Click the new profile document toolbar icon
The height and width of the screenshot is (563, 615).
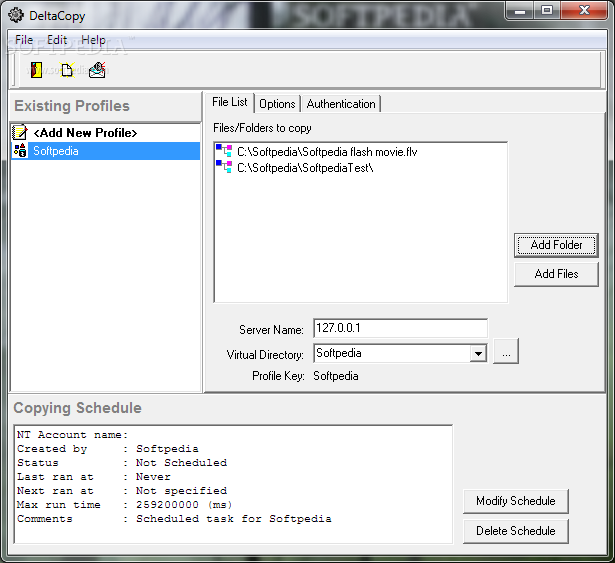coord(67,70)
